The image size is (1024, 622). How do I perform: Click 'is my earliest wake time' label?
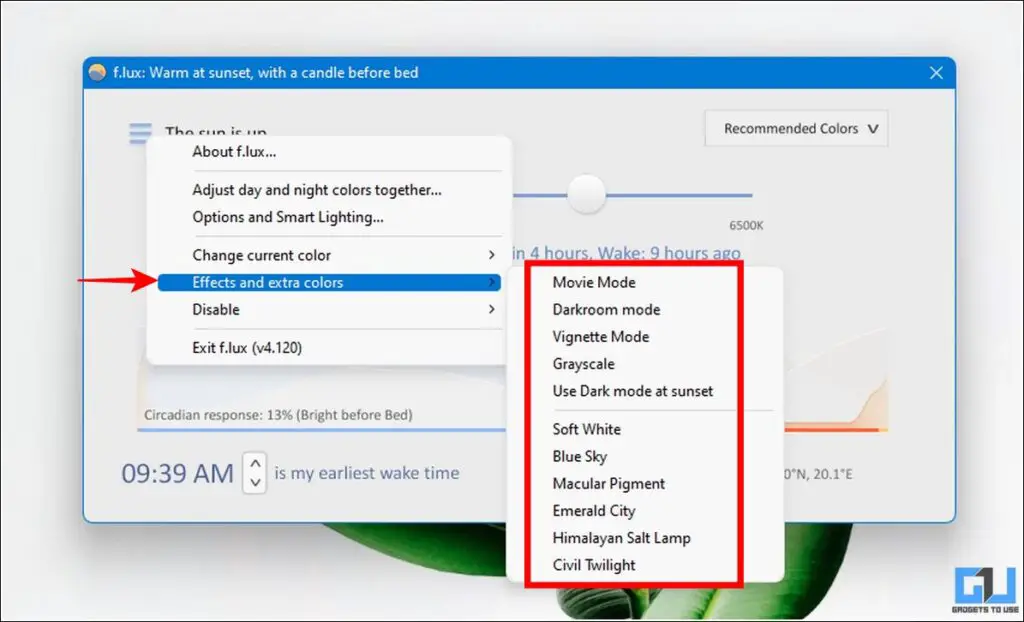[366, 473]
